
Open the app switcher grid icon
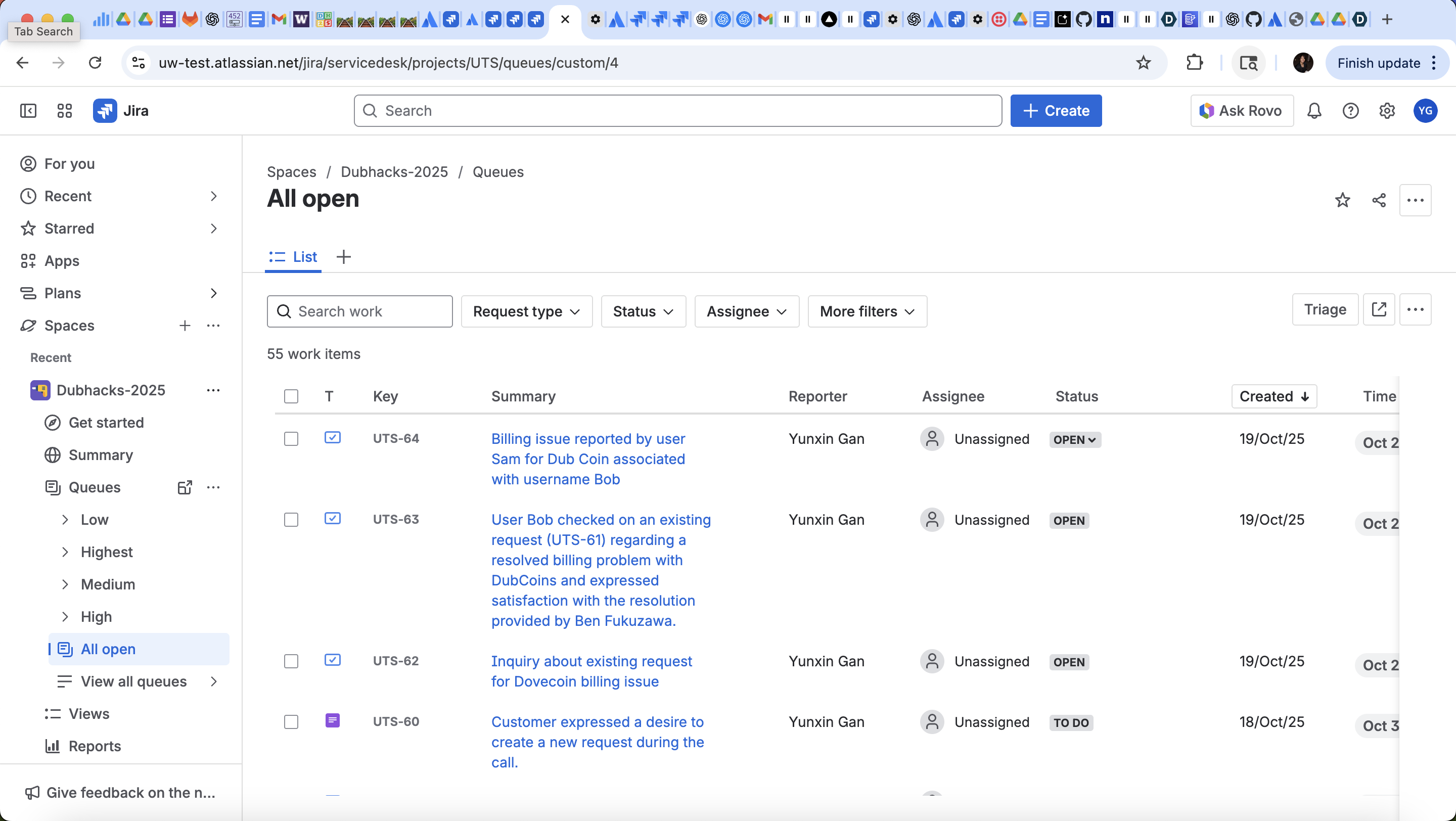[x=64, y=111]
